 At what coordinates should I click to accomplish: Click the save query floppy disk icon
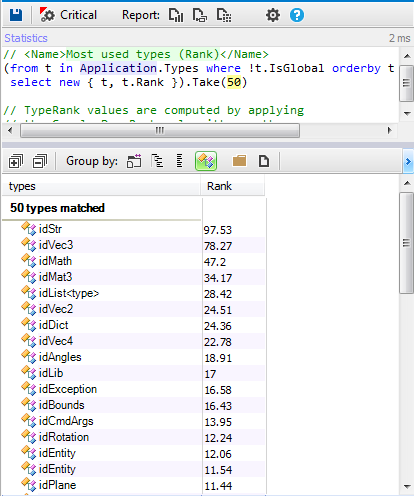(16, 15)
